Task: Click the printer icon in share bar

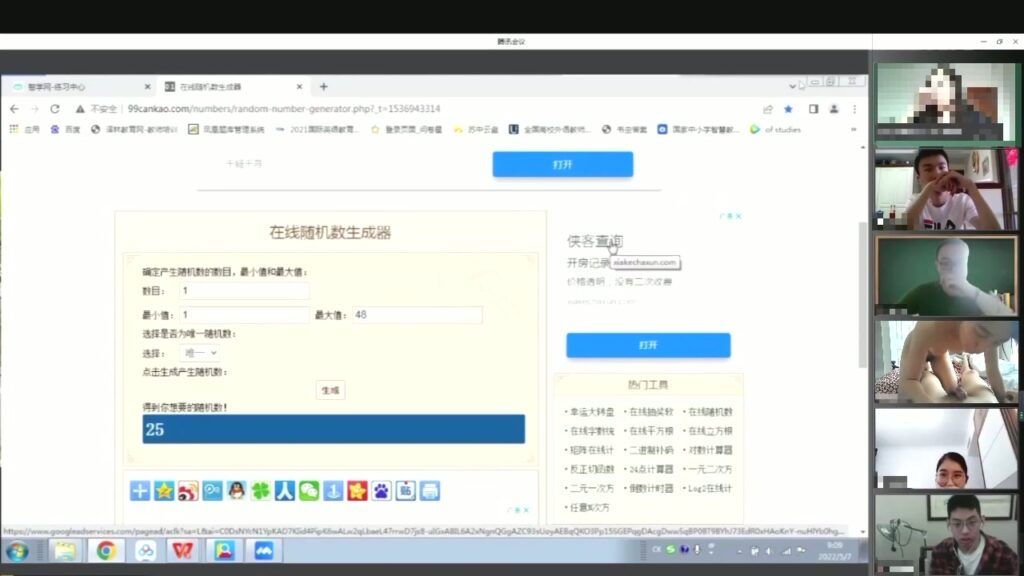Action: point(429,491)
